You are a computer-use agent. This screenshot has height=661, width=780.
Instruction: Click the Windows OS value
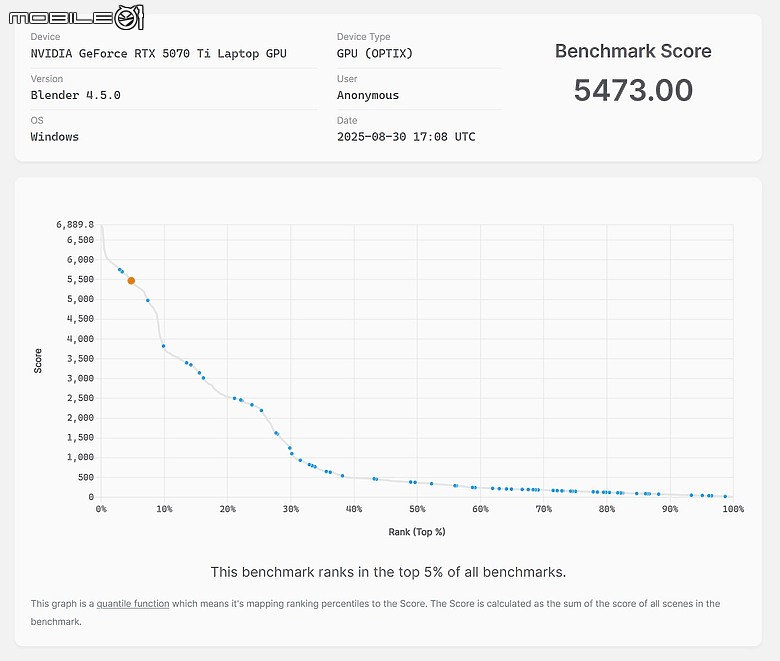55,137
